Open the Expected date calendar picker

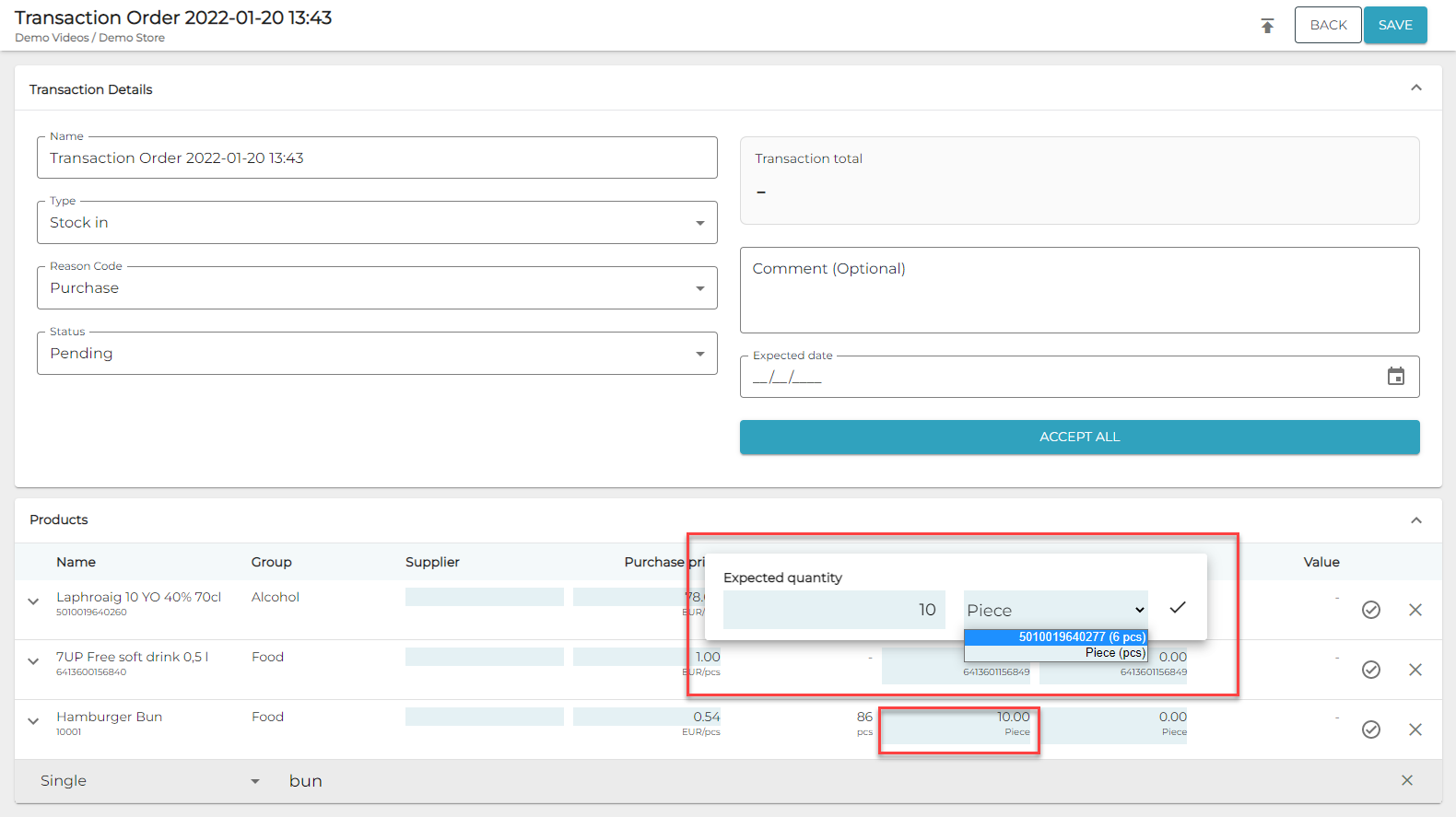click(1395, 377)
